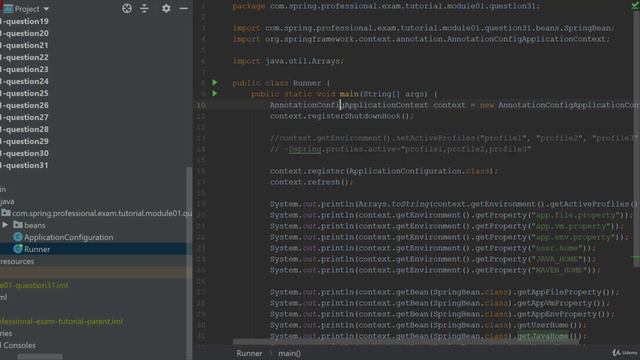
Task: Click the getAppEnvProperty() println line
Action: (442, 314)
